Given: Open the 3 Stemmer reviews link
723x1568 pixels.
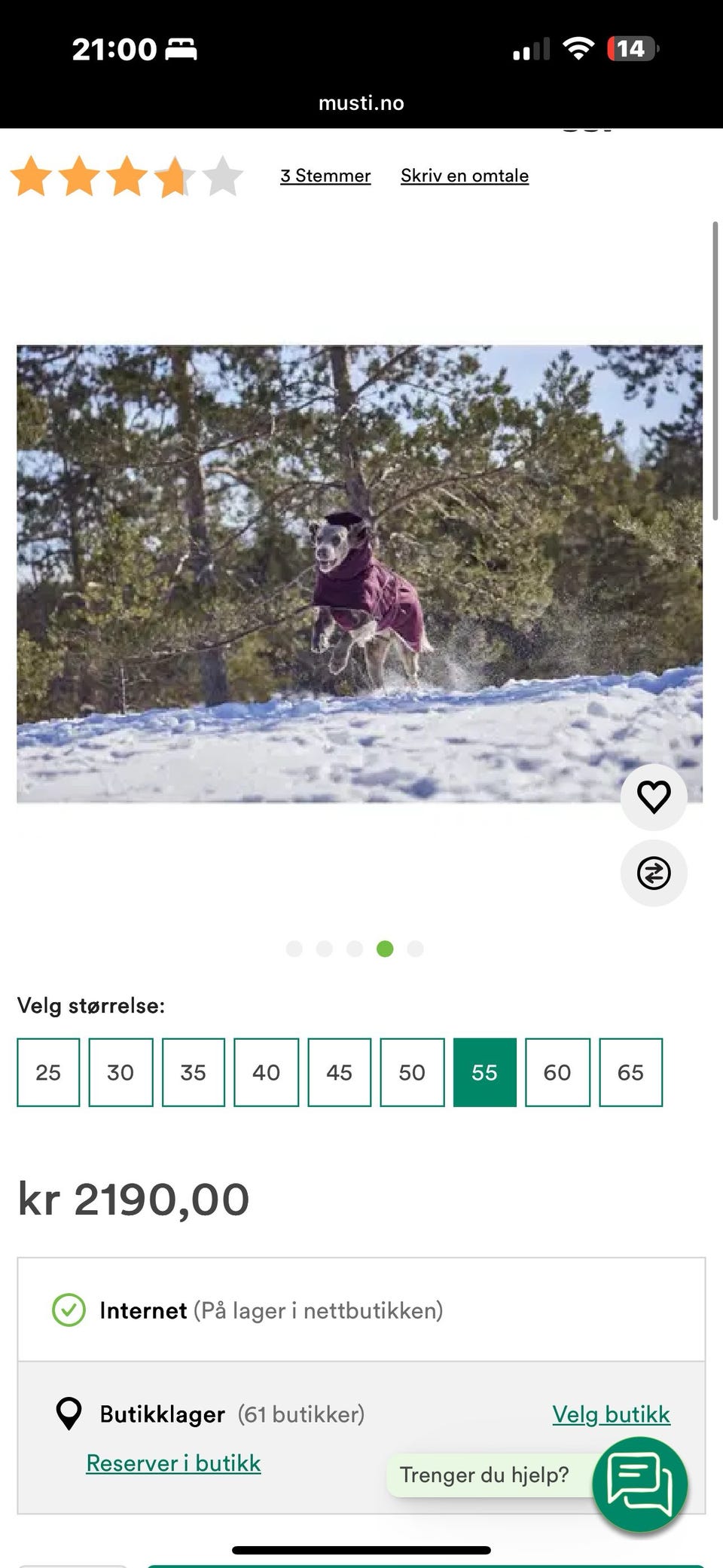Looking at the screenshot, I should (x=325, y=176).
